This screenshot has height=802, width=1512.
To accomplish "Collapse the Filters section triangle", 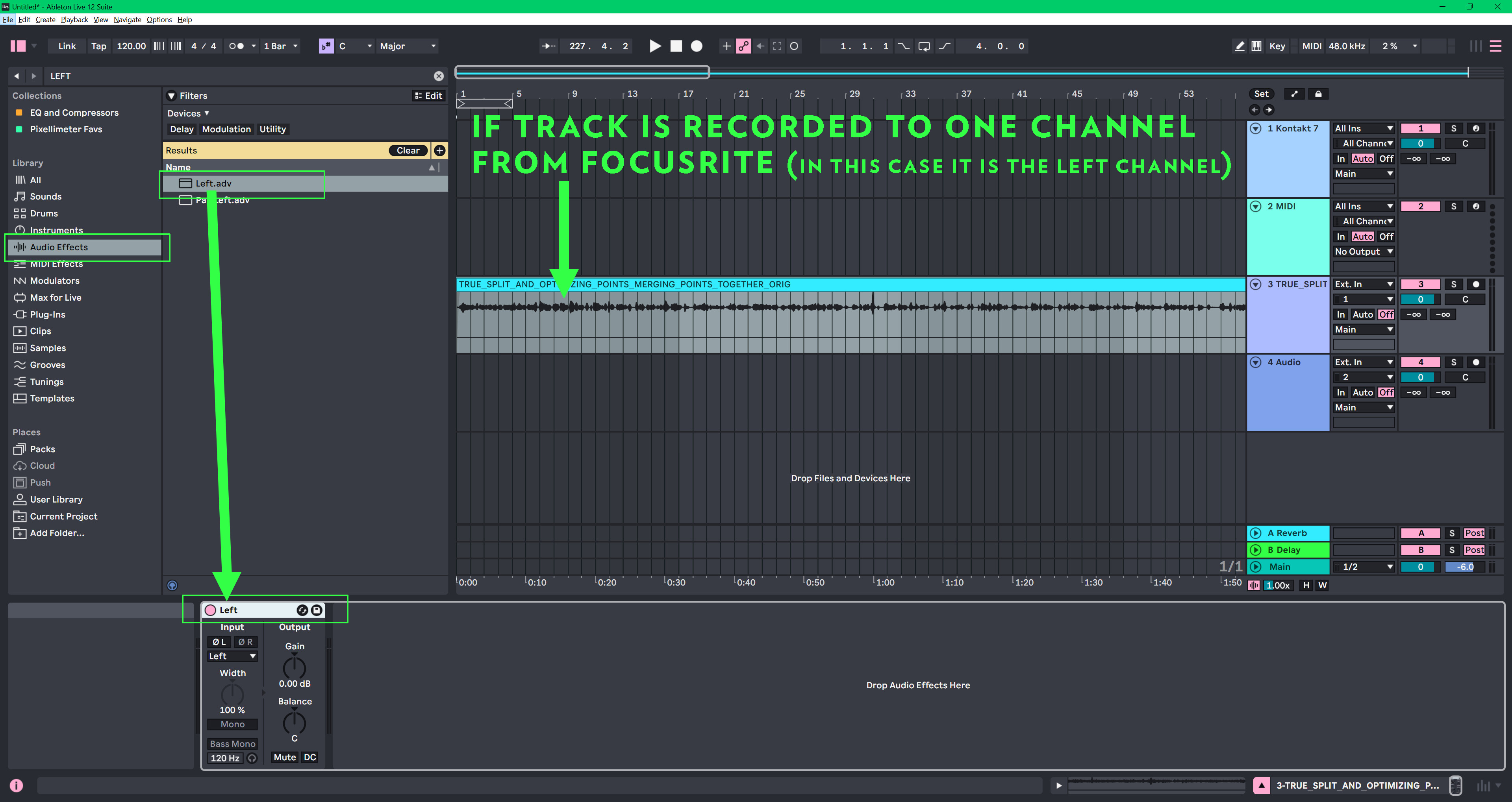I will [171, 96].
